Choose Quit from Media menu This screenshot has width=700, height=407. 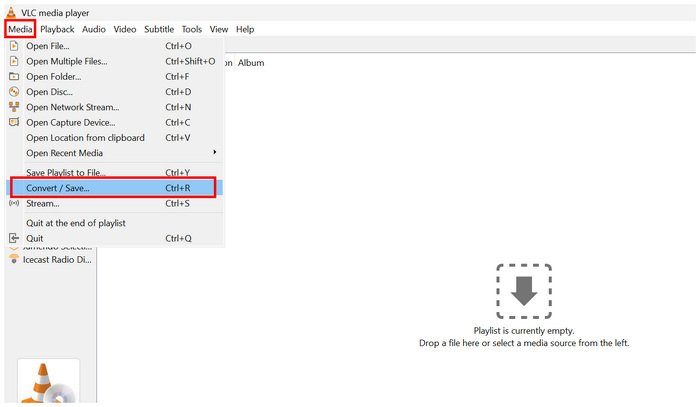tap(114, 238)
